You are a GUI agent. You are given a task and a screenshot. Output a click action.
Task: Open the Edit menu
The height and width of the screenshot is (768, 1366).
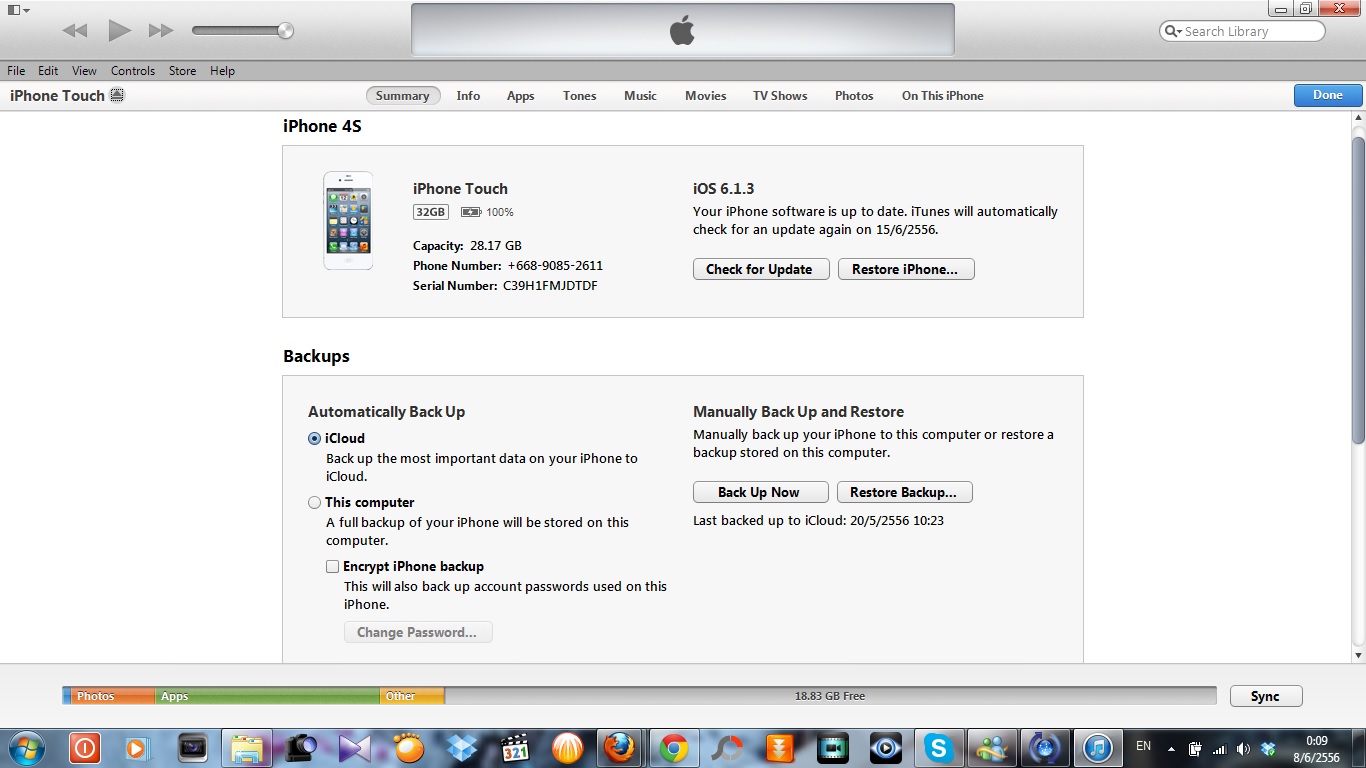click(48, 71)
